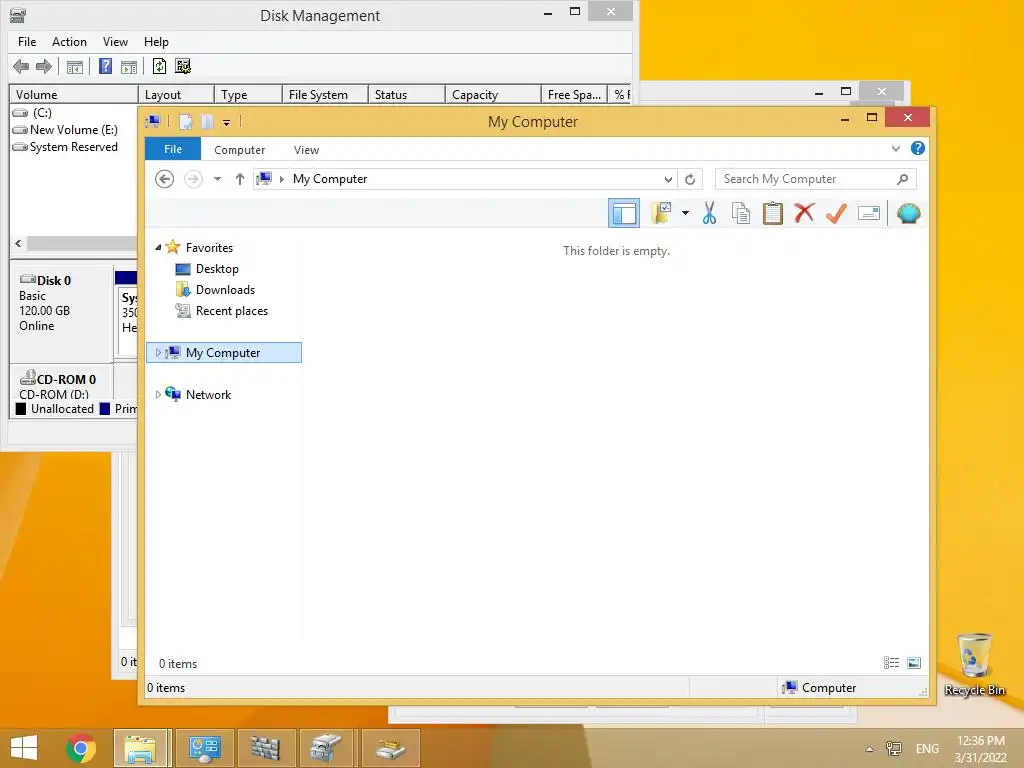Click Capacity column header in Disk Management
Viewport: 1024px width, 768px height.
point(494,95)
